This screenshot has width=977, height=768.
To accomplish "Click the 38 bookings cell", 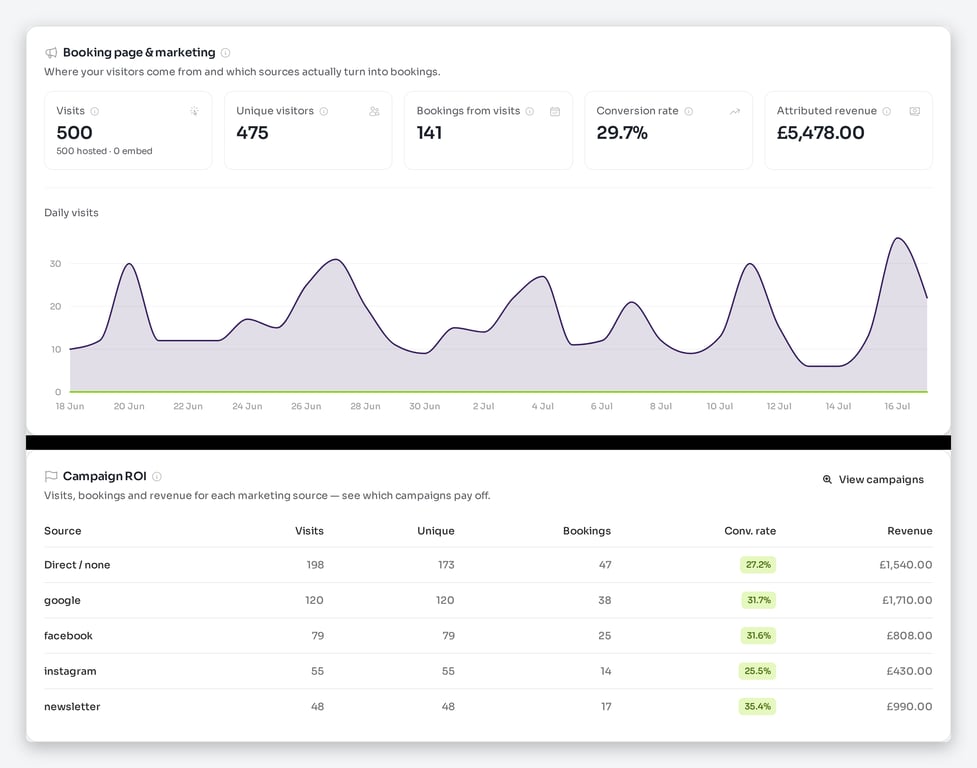I will [604, 600].
